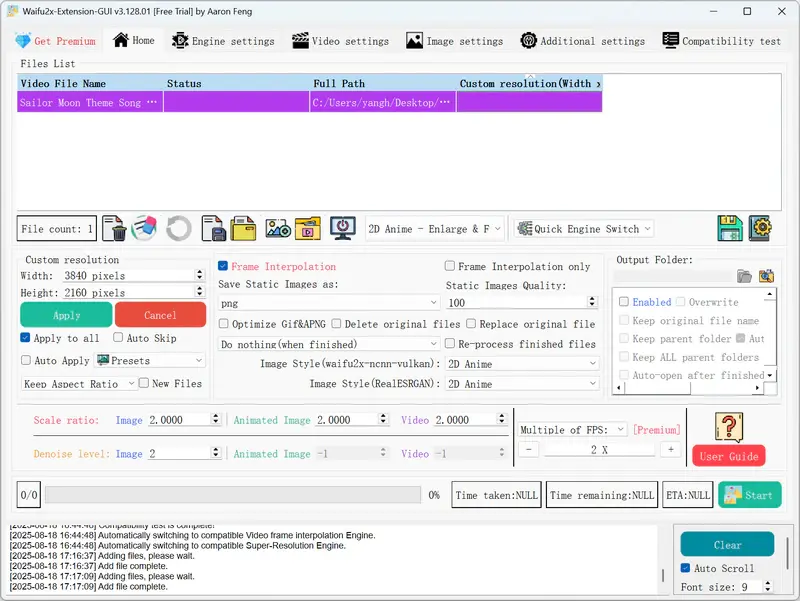Open the Compatibility test tab
Screen dimensions: 800x601
point(722,41)
